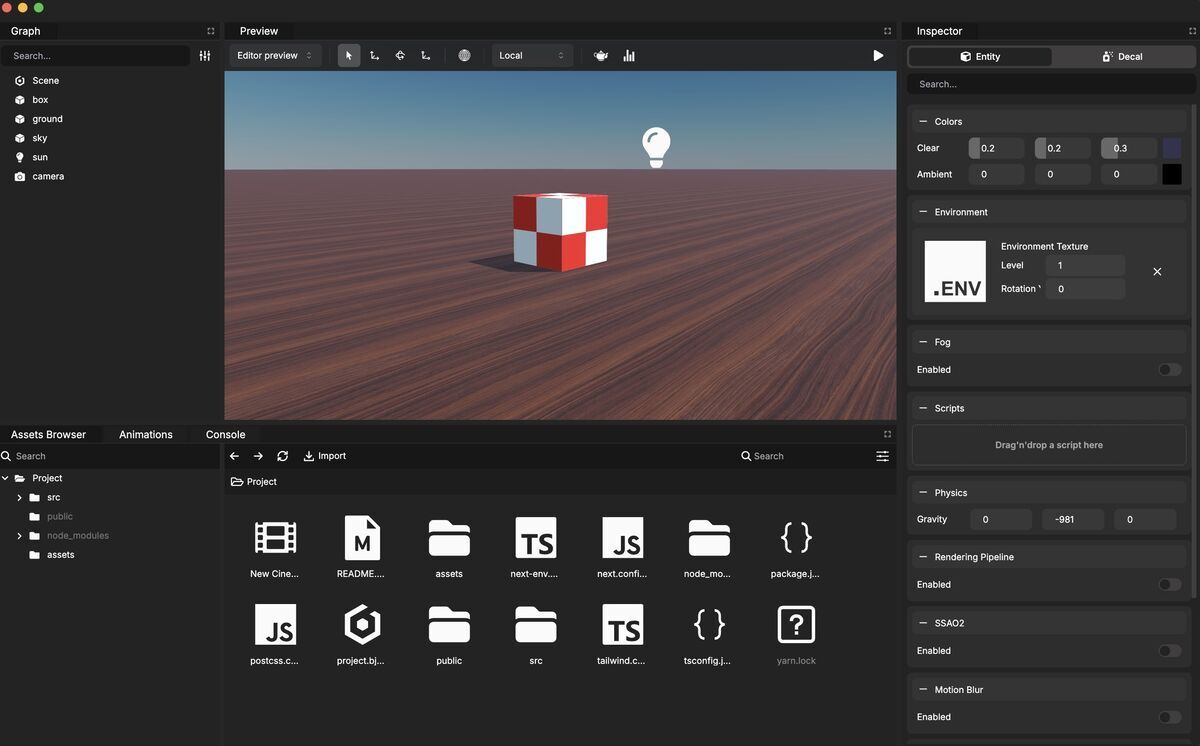Select the camera node in Graph

pyautogui.click(x=48, y=176)
